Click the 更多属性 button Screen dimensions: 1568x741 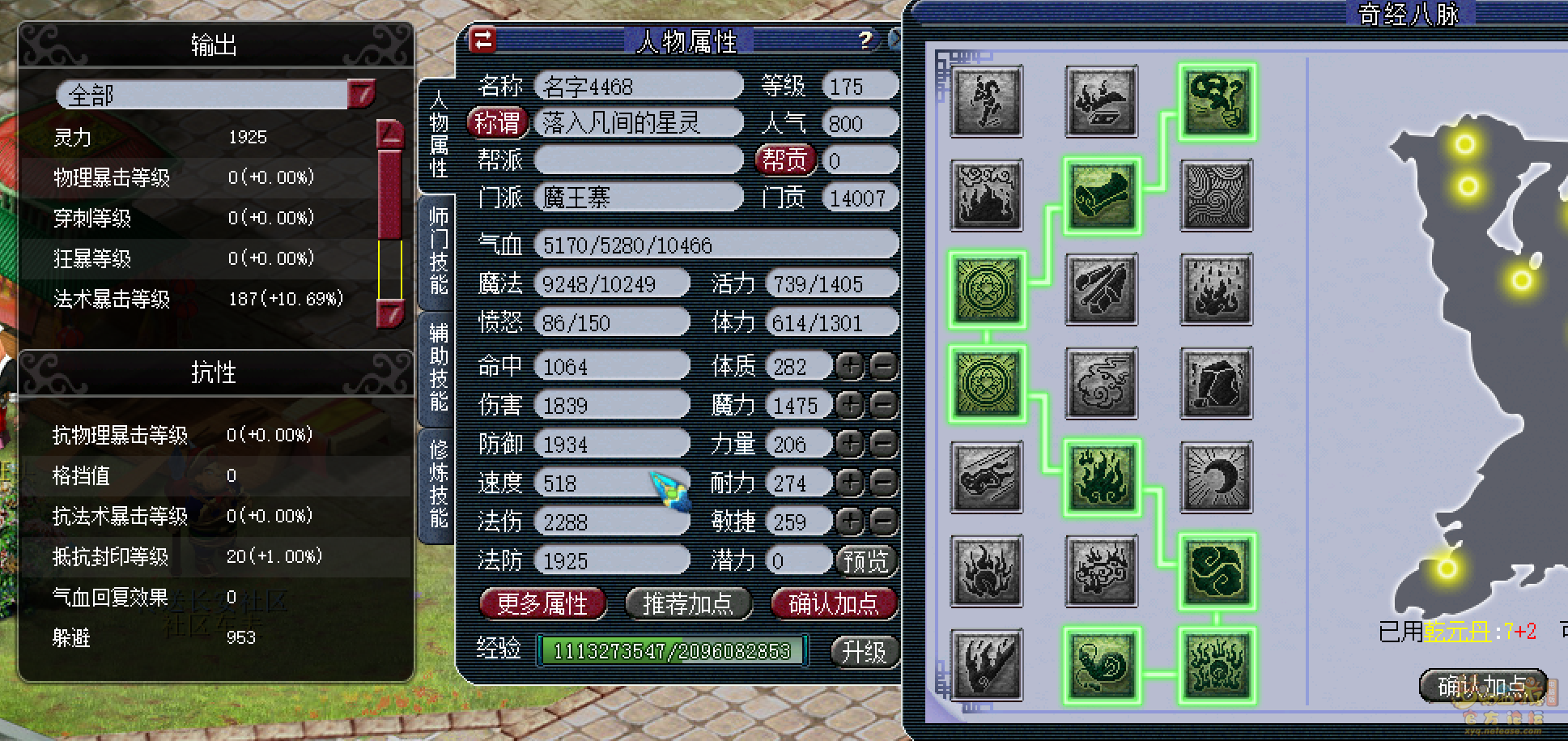pyautogui.click(x=542, y=603)
